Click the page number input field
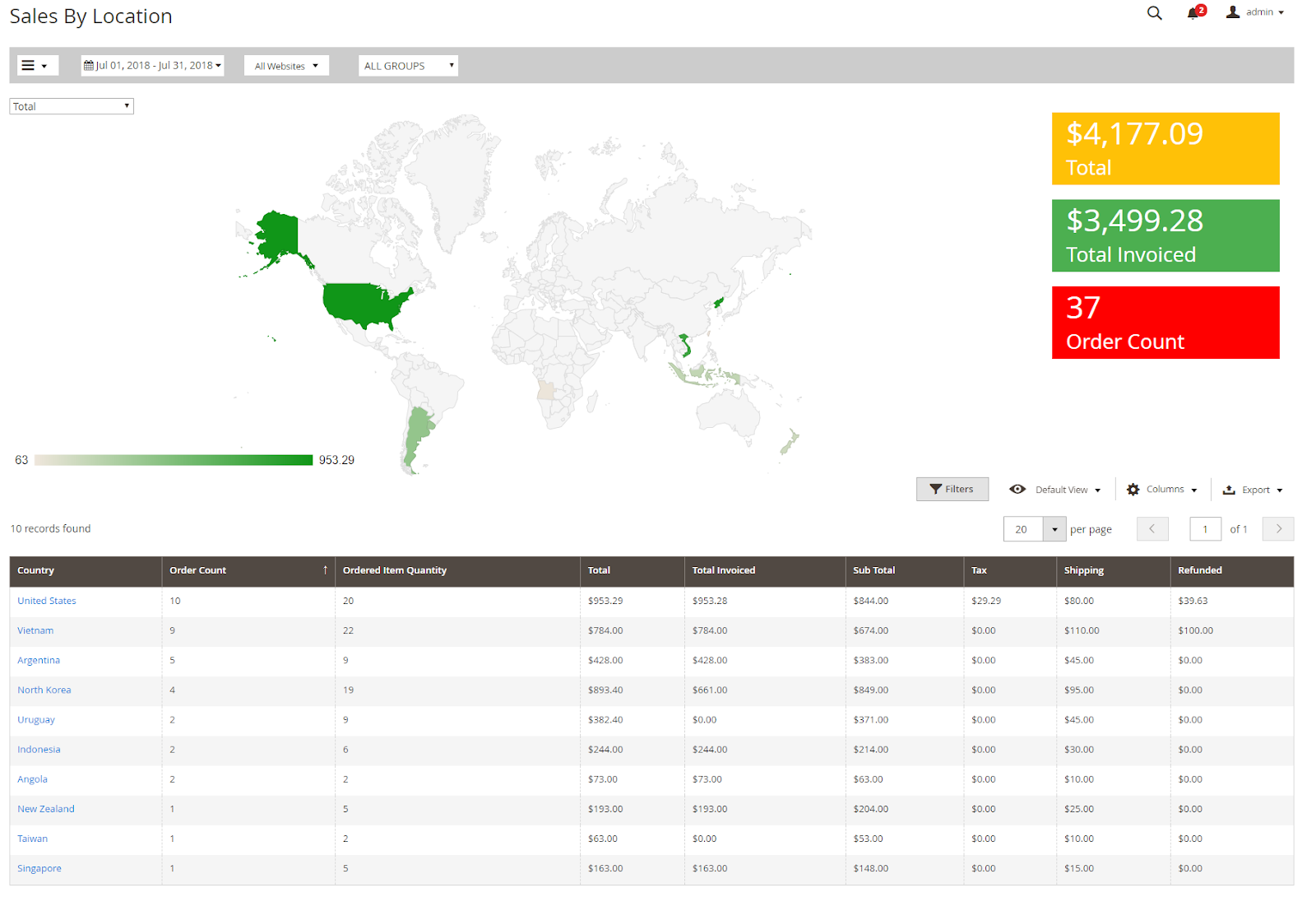This screenshot has width=1316, height=897. 1205,529
